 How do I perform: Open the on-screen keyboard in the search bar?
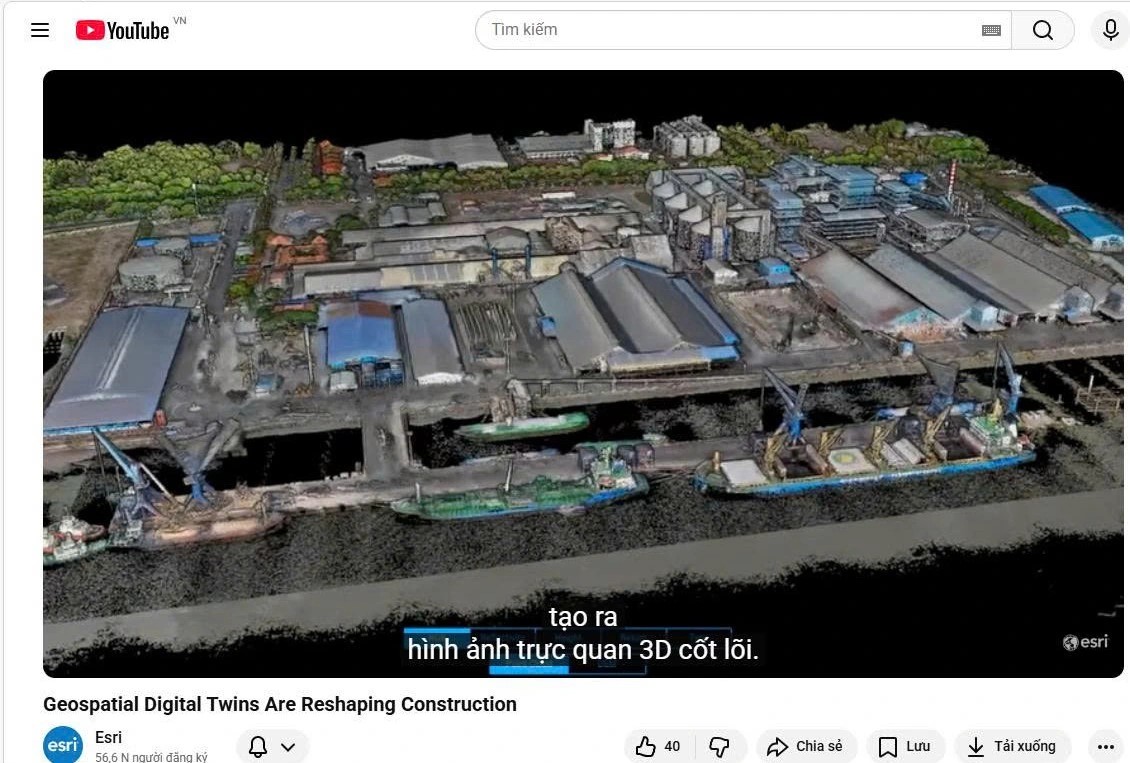(x=991, y=30)
